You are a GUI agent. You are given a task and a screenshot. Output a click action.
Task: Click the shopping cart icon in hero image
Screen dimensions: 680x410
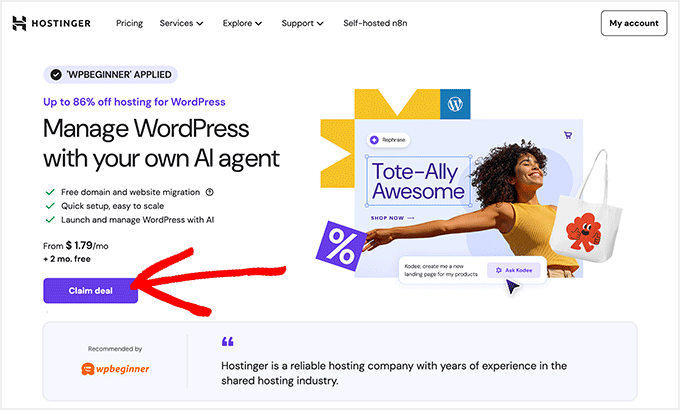[x=568, y=135]
